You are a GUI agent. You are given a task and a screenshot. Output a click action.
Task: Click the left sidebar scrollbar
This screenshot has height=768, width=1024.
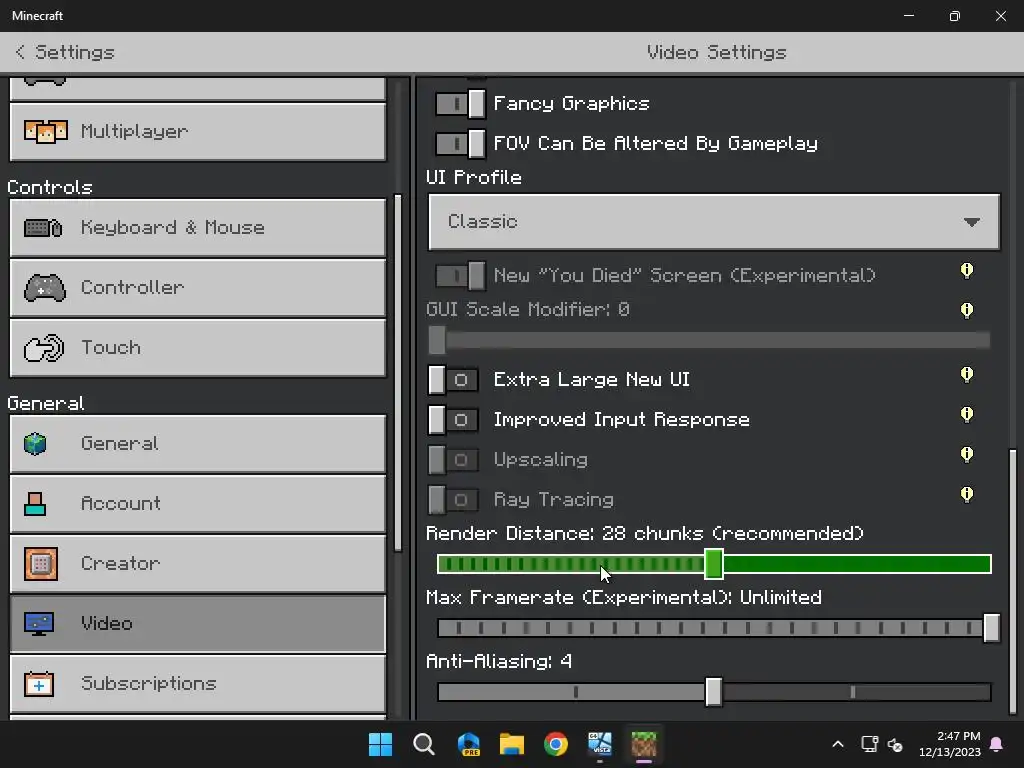click(398, 373)
